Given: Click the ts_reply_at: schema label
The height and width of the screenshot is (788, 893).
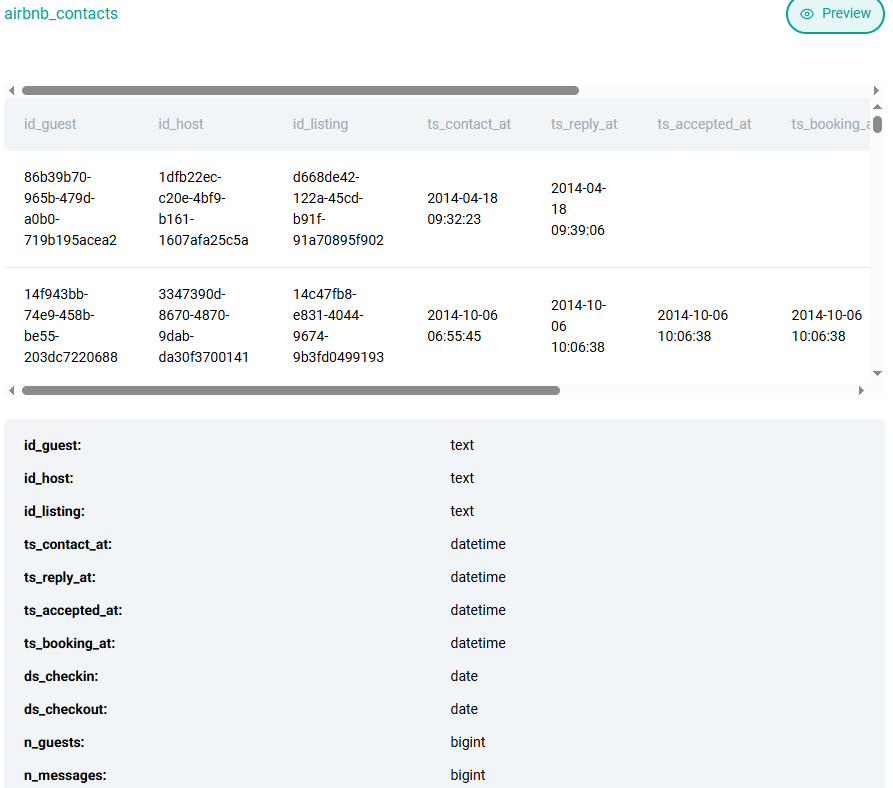Looking at the screenshot, I should pyautogui.click(x=60, y=577).
